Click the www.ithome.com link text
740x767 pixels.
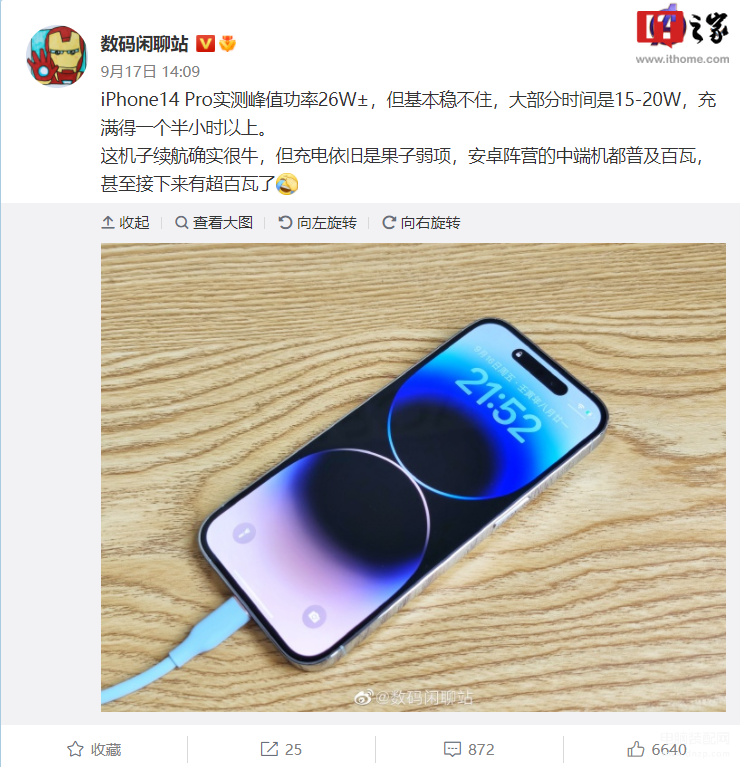pyautogui.click(x=682, y=59)
